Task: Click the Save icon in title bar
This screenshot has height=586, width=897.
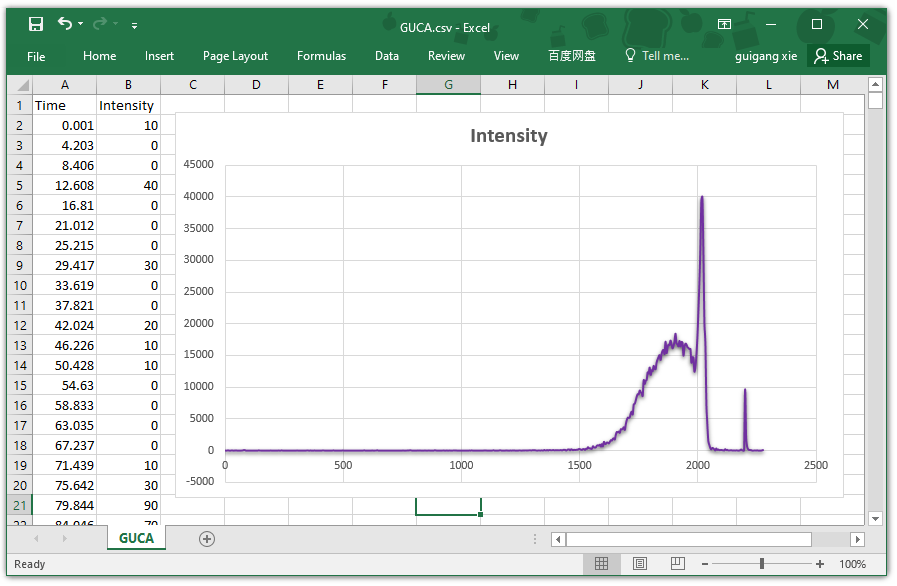Action: click(36, 24)
